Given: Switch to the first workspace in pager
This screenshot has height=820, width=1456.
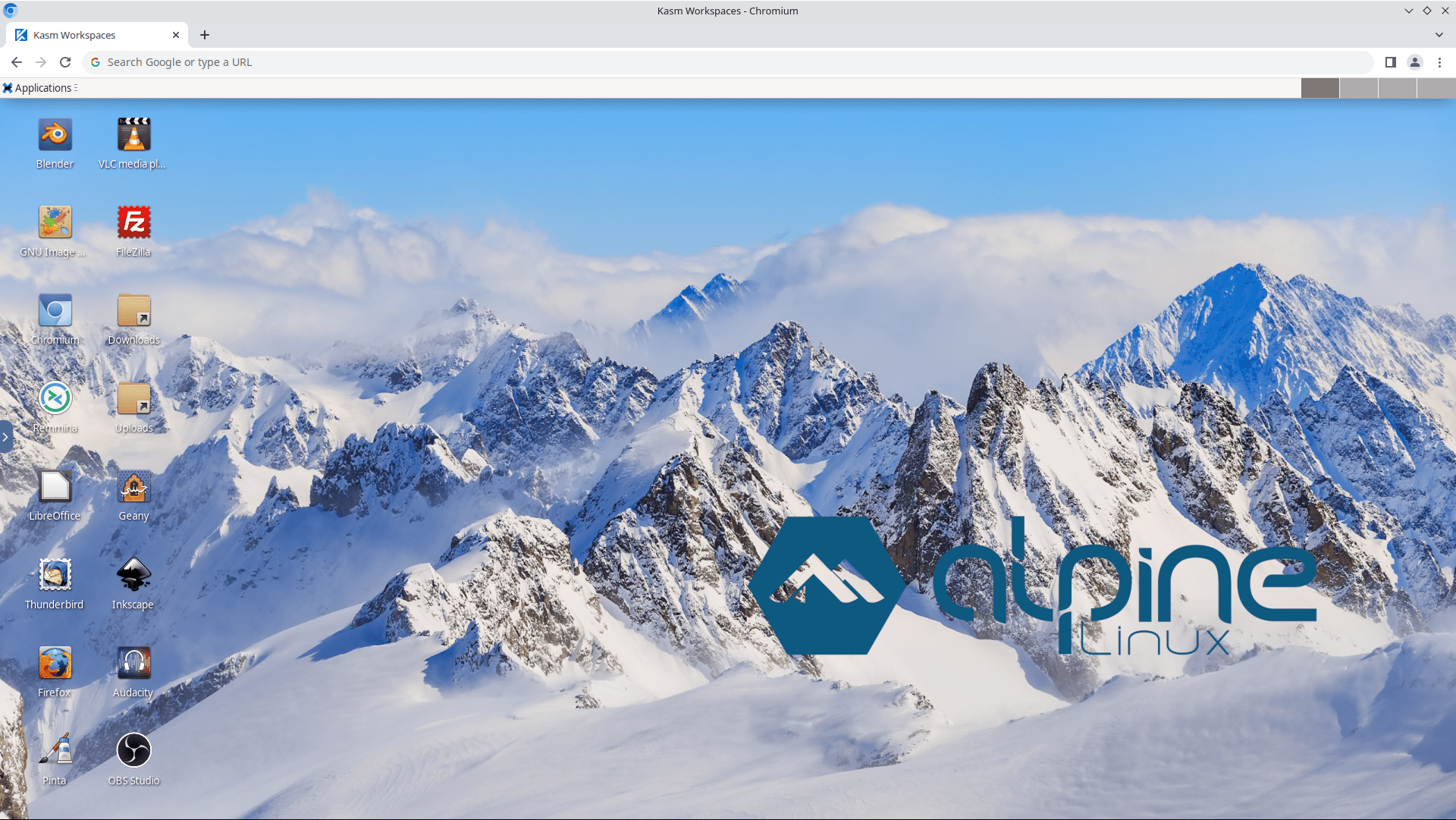Looking at the screenshot, I should (x=1320, y=88).
